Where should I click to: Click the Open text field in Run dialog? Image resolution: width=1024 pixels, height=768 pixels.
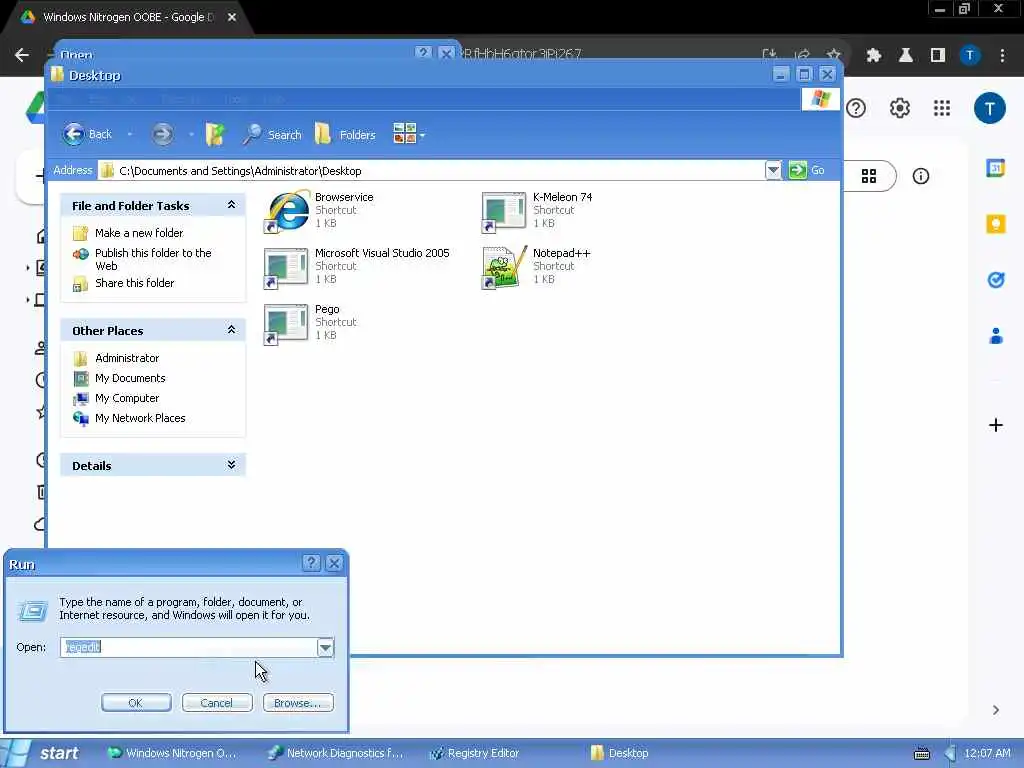[188, 647]
